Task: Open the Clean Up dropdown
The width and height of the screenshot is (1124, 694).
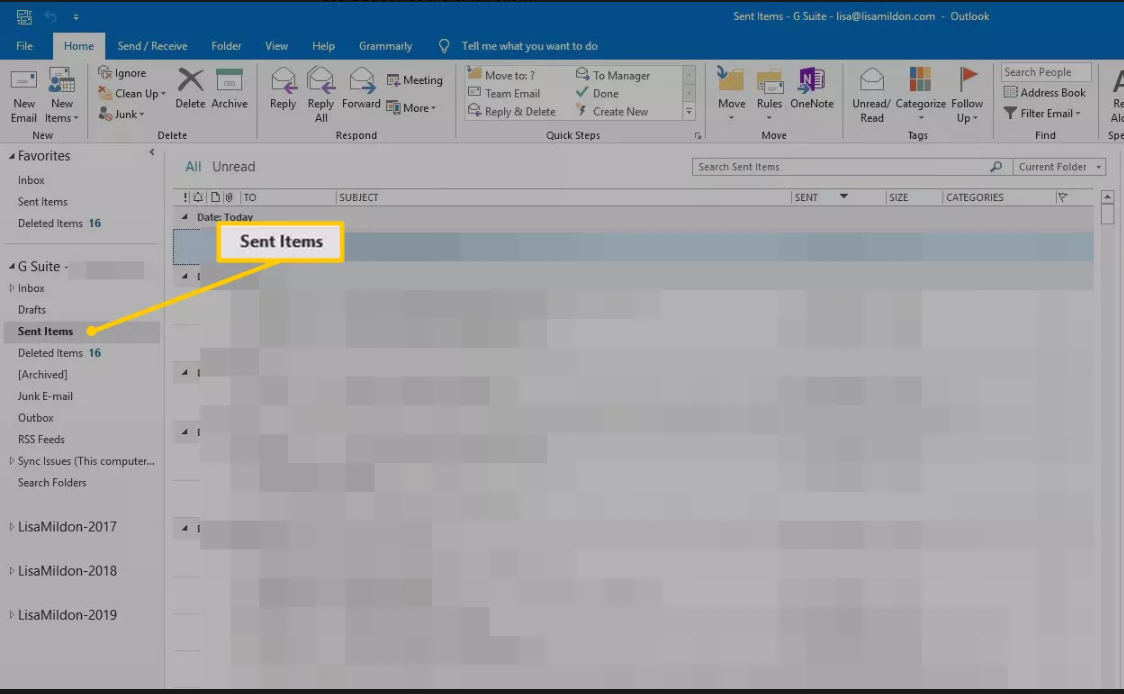Action: pos(132,93)
